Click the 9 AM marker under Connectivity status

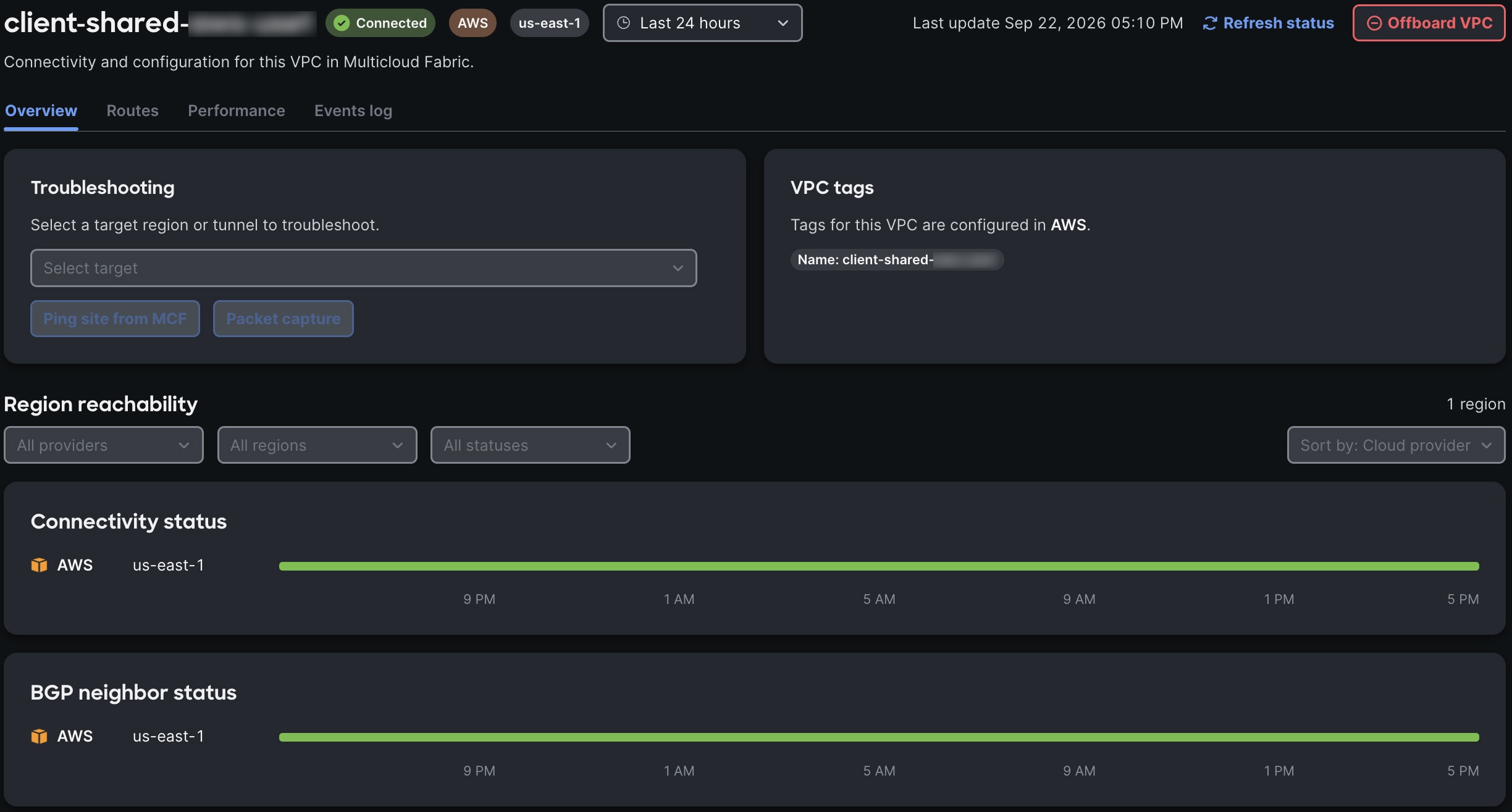(1079, 599)
